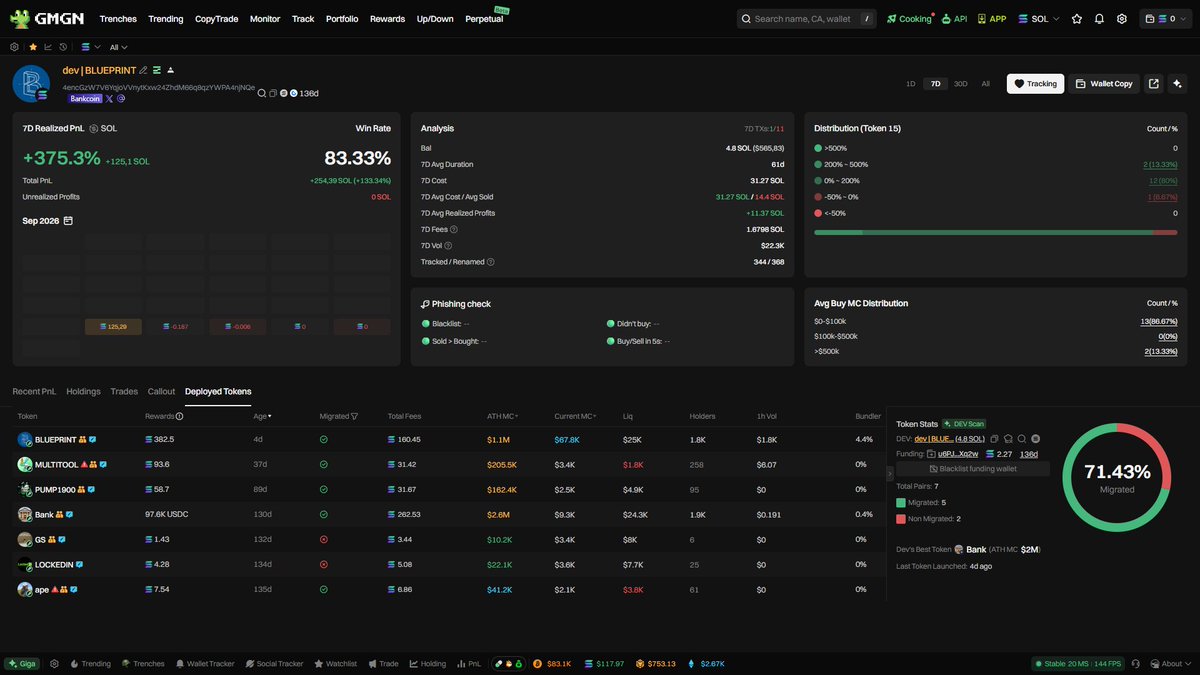Open the APP download link
The image size is (1200, 675).
[992, 19]
